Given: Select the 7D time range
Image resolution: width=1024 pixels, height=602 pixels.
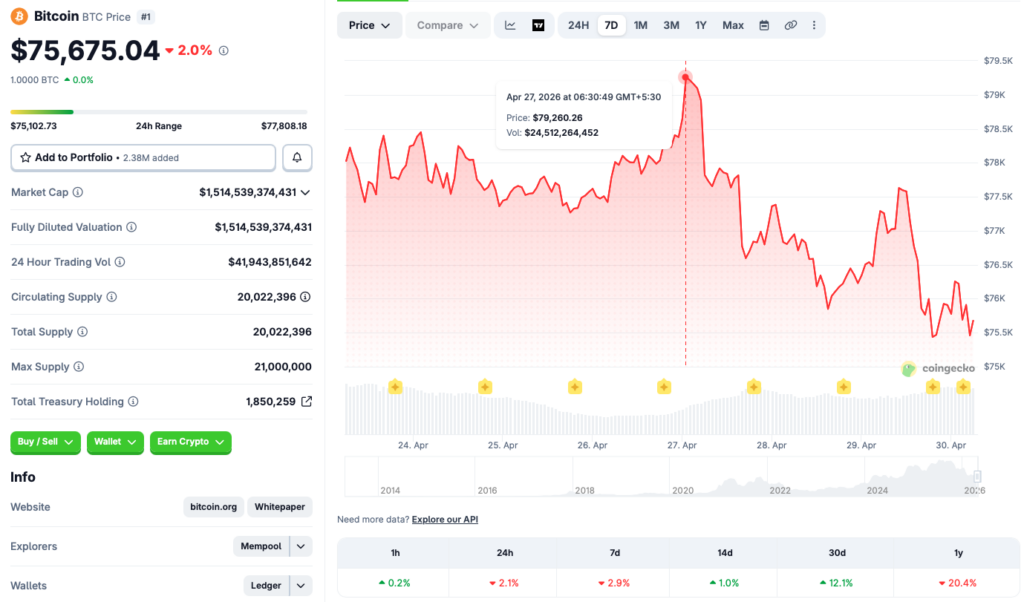Looking at the screenshot, I should click(x=611, y=25).
